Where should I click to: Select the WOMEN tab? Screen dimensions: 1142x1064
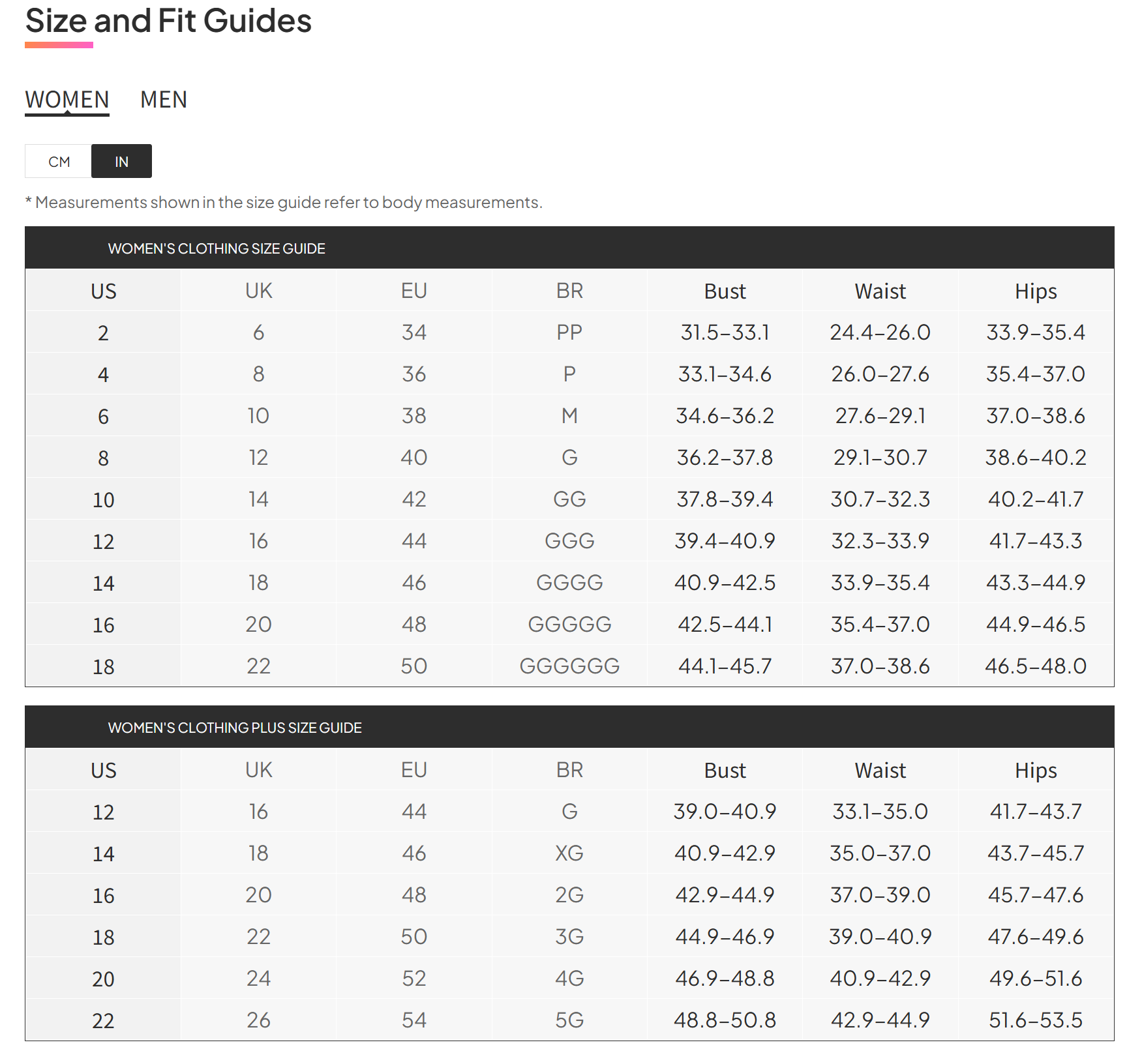coord(67,100)
